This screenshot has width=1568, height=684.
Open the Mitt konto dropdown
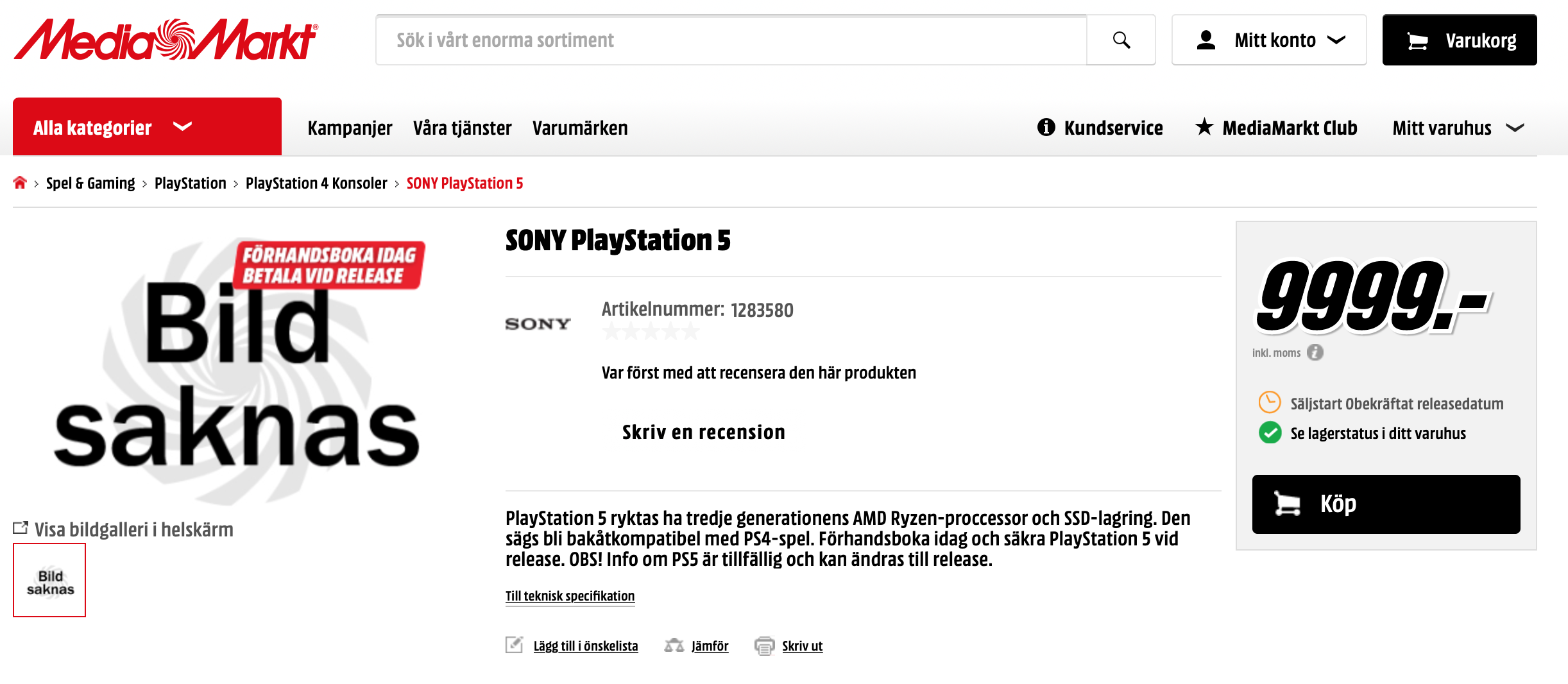tap(1269, 40)
